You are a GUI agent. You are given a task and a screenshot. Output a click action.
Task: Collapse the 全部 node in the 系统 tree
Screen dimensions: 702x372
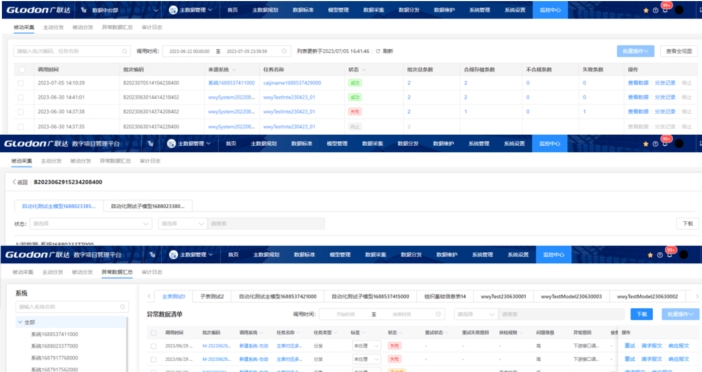[x=20, y=322]
